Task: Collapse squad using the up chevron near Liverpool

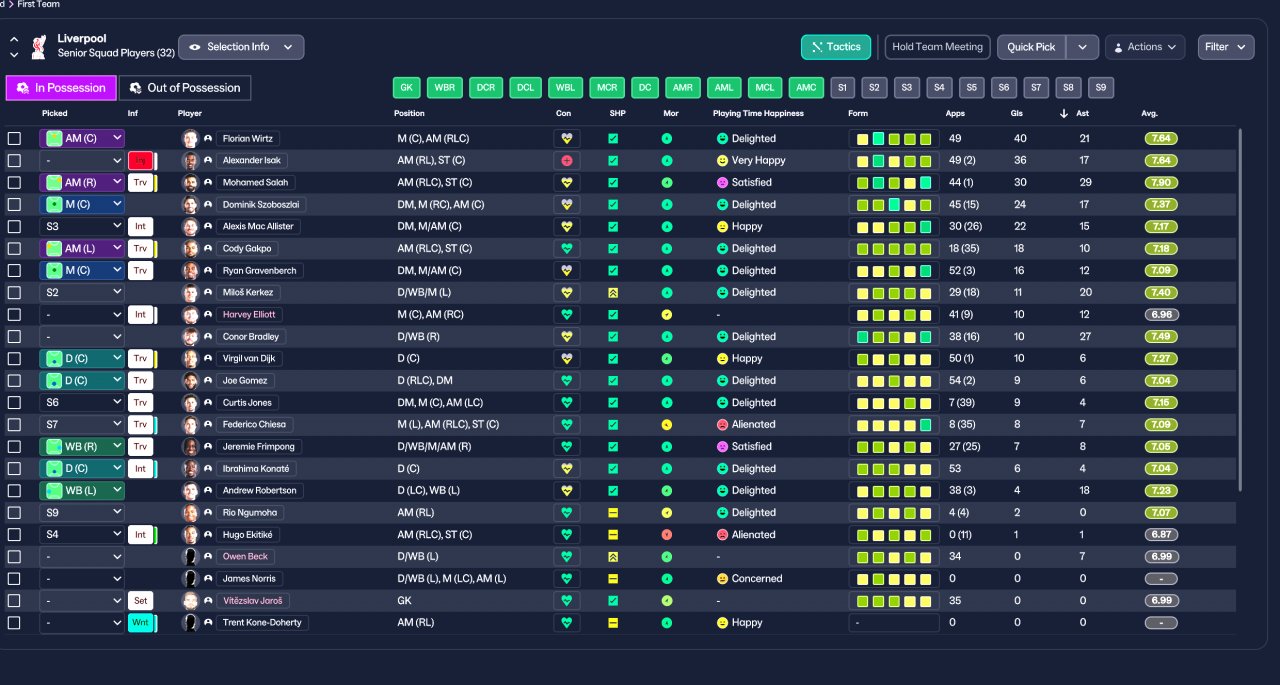Action: pyautogui.click(x=14, y=39)
